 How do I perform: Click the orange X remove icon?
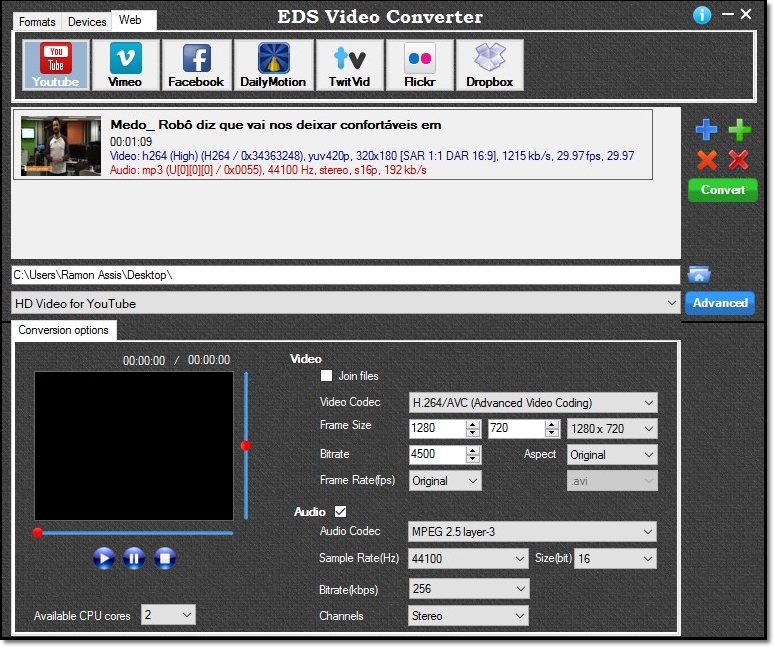pyautogui.click(x=707, y=160)
